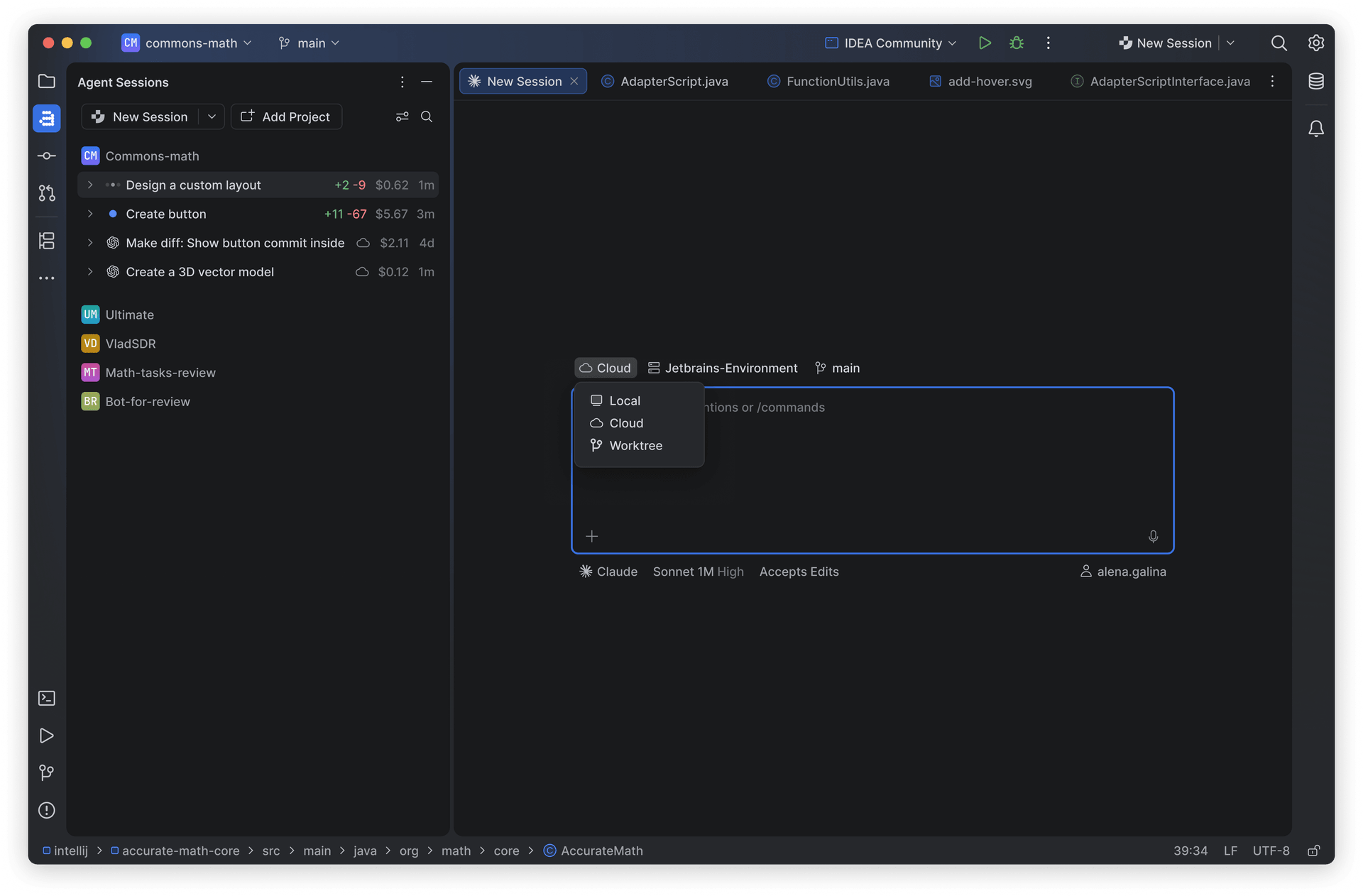The width and height of the screenshot is (1363, 896).
Task: Open the Git tool window icon
Action: coord(46,772)
